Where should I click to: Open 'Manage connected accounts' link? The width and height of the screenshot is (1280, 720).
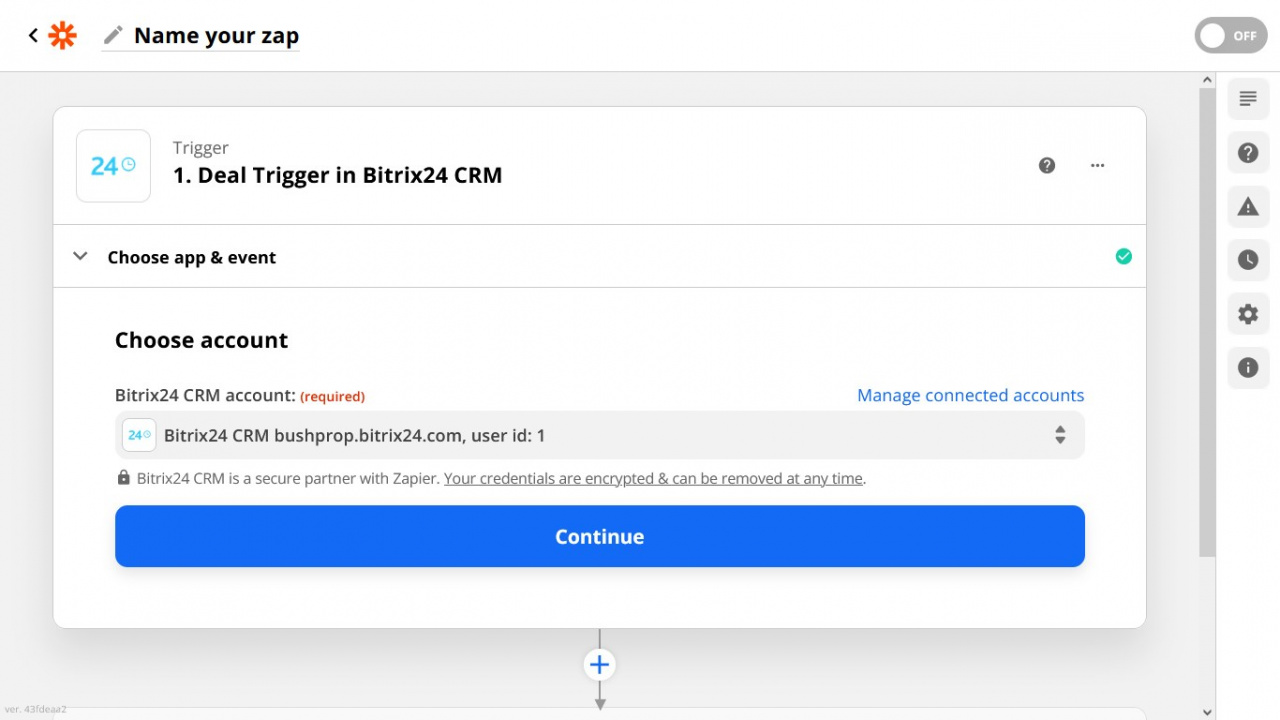coord(970,396)
